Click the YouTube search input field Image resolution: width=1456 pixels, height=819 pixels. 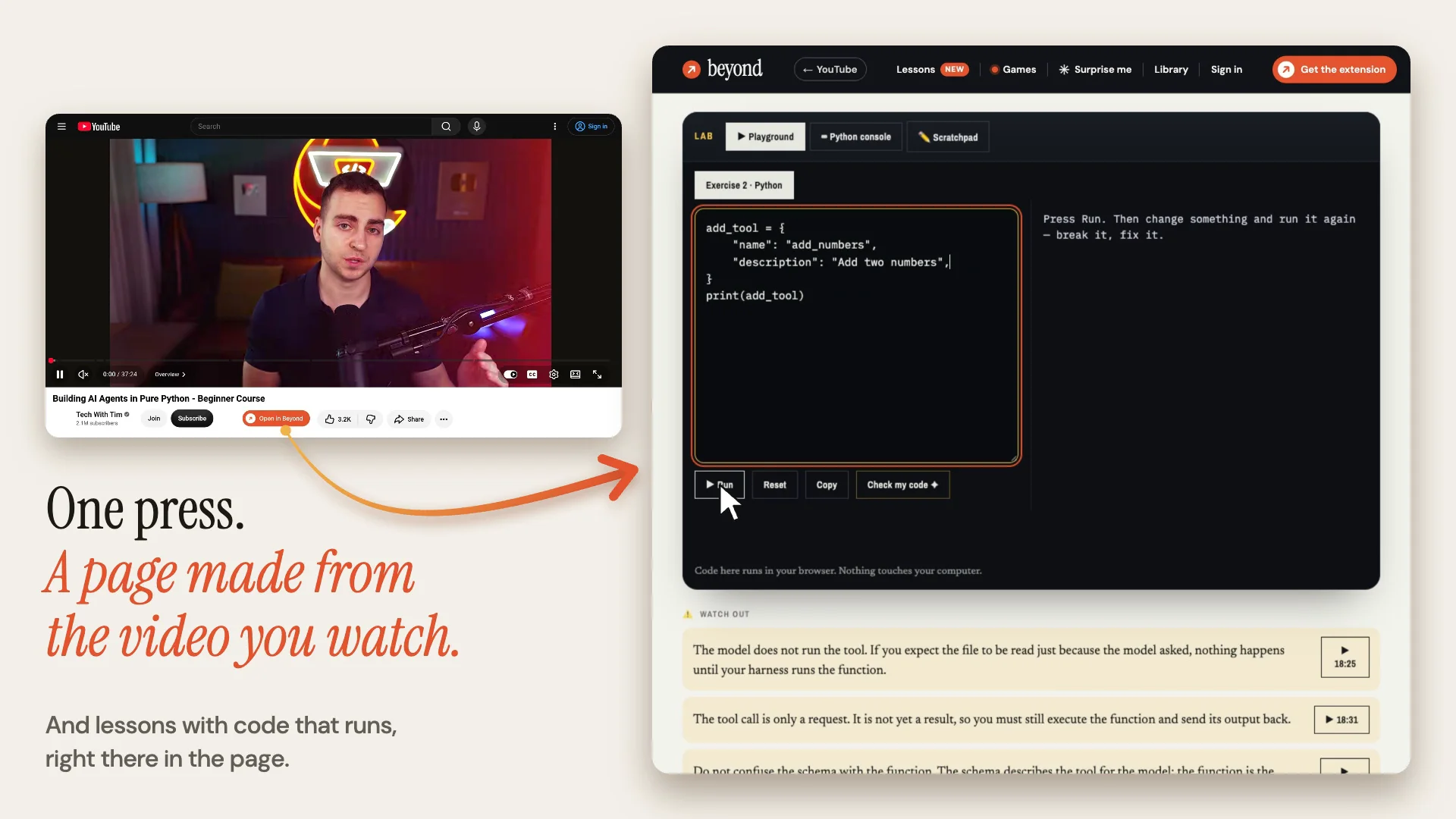[311, 127]
